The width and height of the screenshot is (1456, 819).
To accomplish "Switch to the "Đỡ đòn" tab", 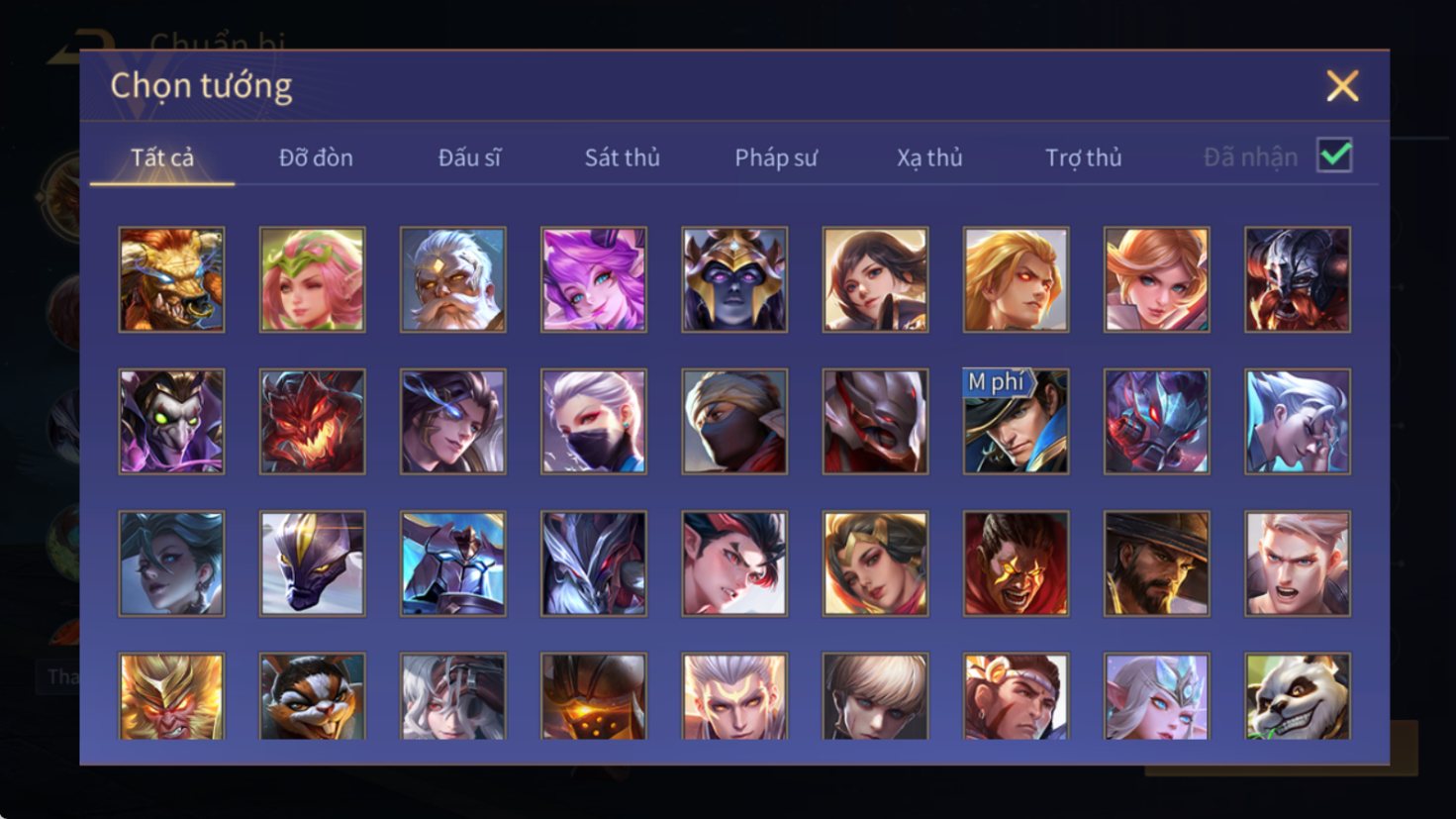I will 316,157.
